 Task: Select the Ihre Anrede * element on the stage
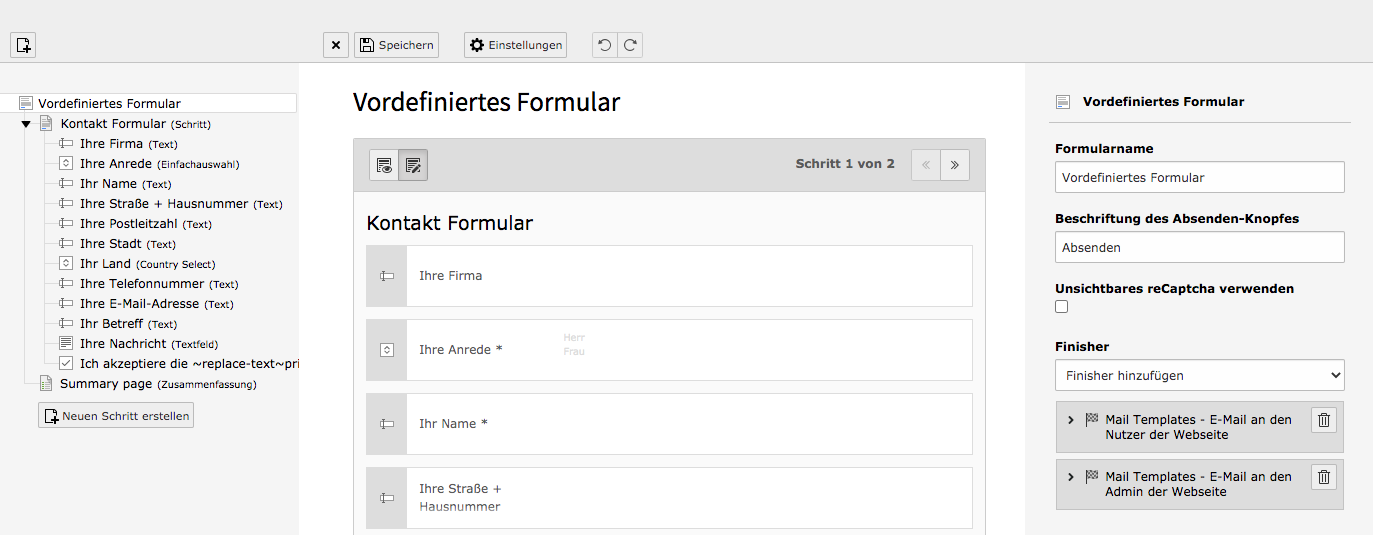[670, 350]
